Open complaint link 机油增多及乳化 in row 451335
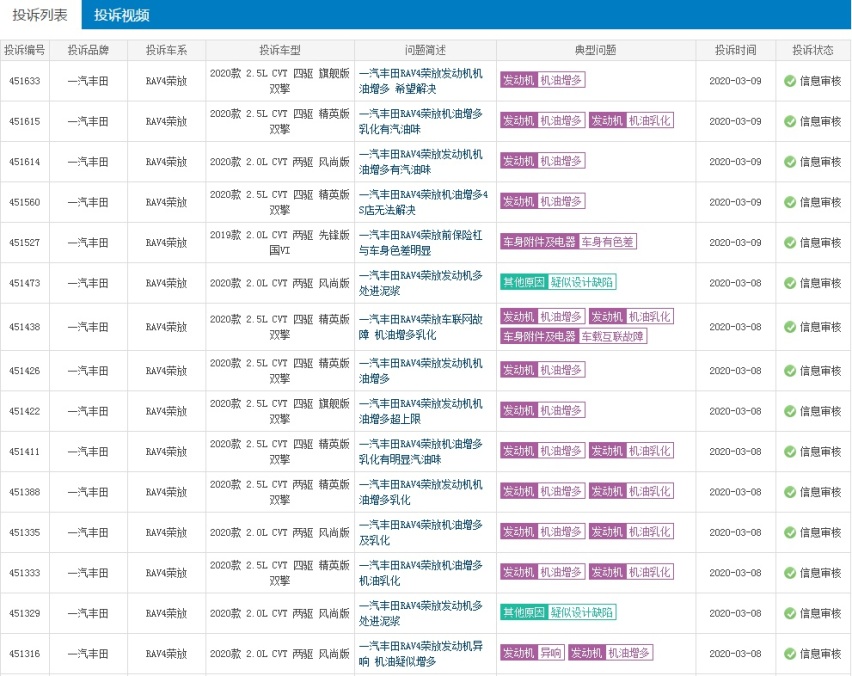Image resolution: width=852 pixels, height=676 pixels. pos(421,533)
